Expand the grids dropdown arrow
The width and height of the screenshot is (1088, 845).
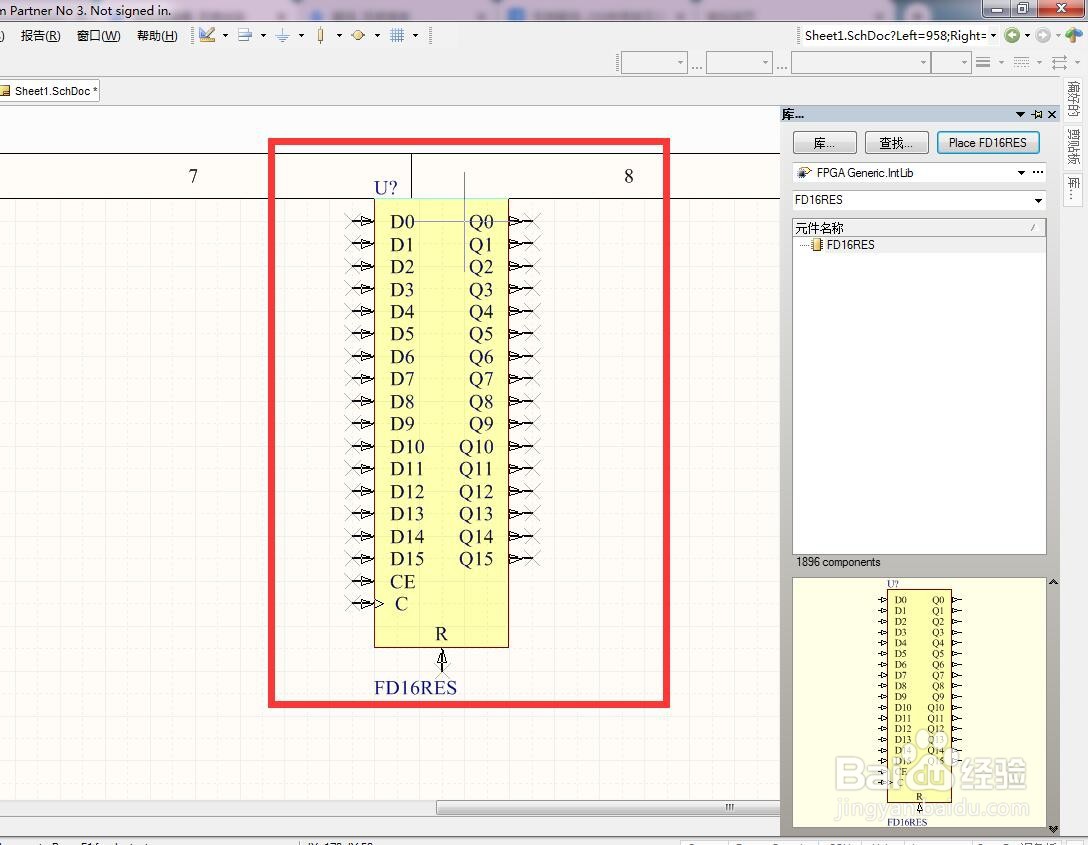click(x=416, y=35)
